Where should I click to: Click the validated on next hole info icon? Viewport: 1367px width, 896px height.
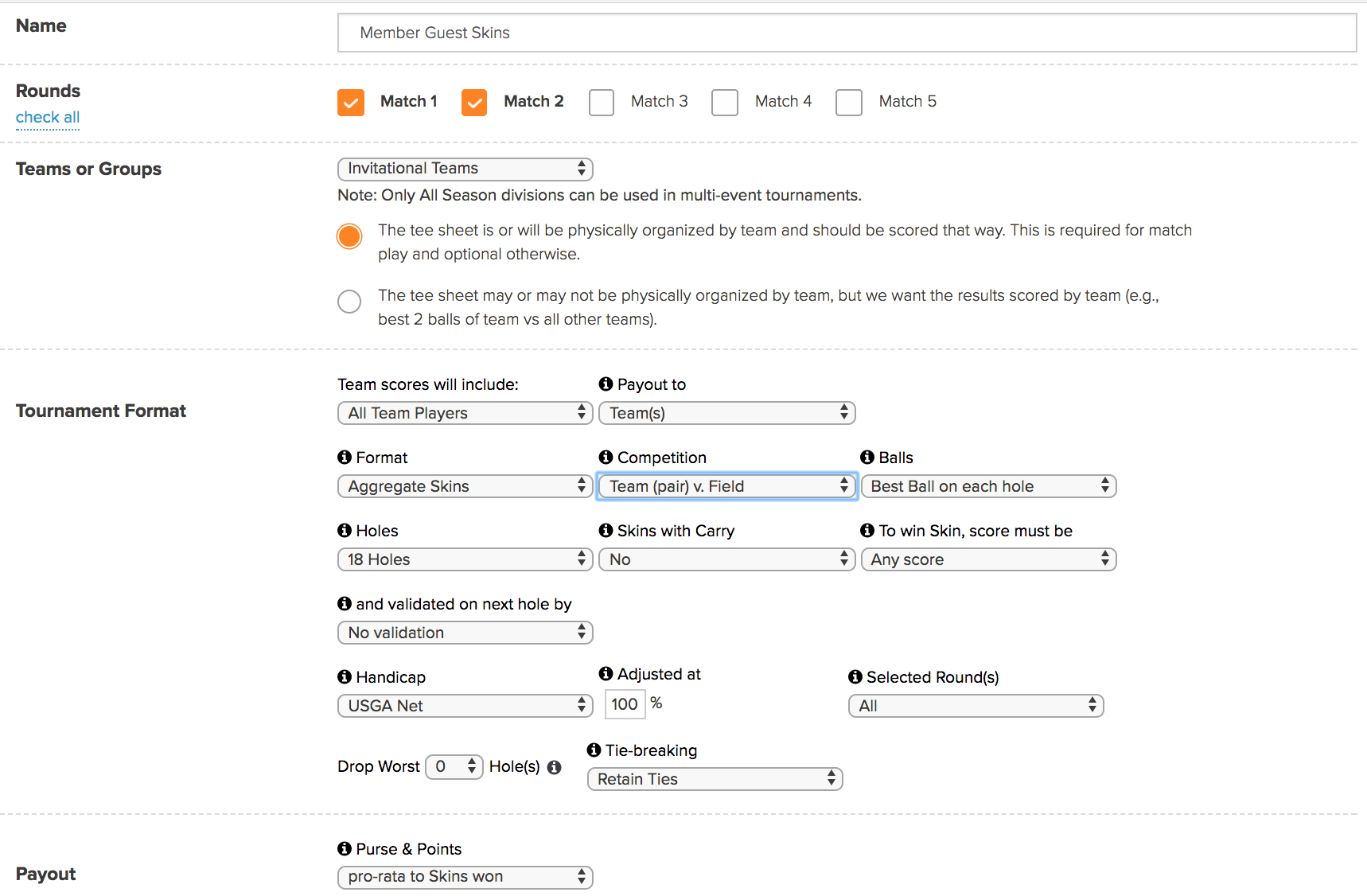[x=345, y=603]
